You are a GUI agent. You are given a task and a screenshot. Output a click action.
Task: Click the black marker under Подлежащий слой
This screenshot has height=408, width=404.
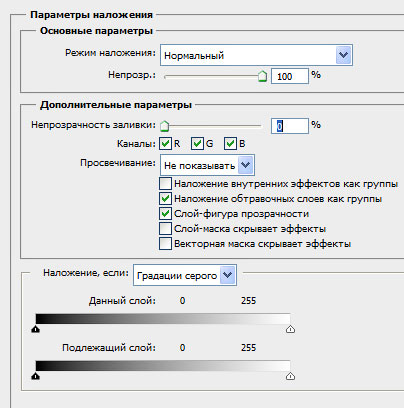click(x=36, y=376)
